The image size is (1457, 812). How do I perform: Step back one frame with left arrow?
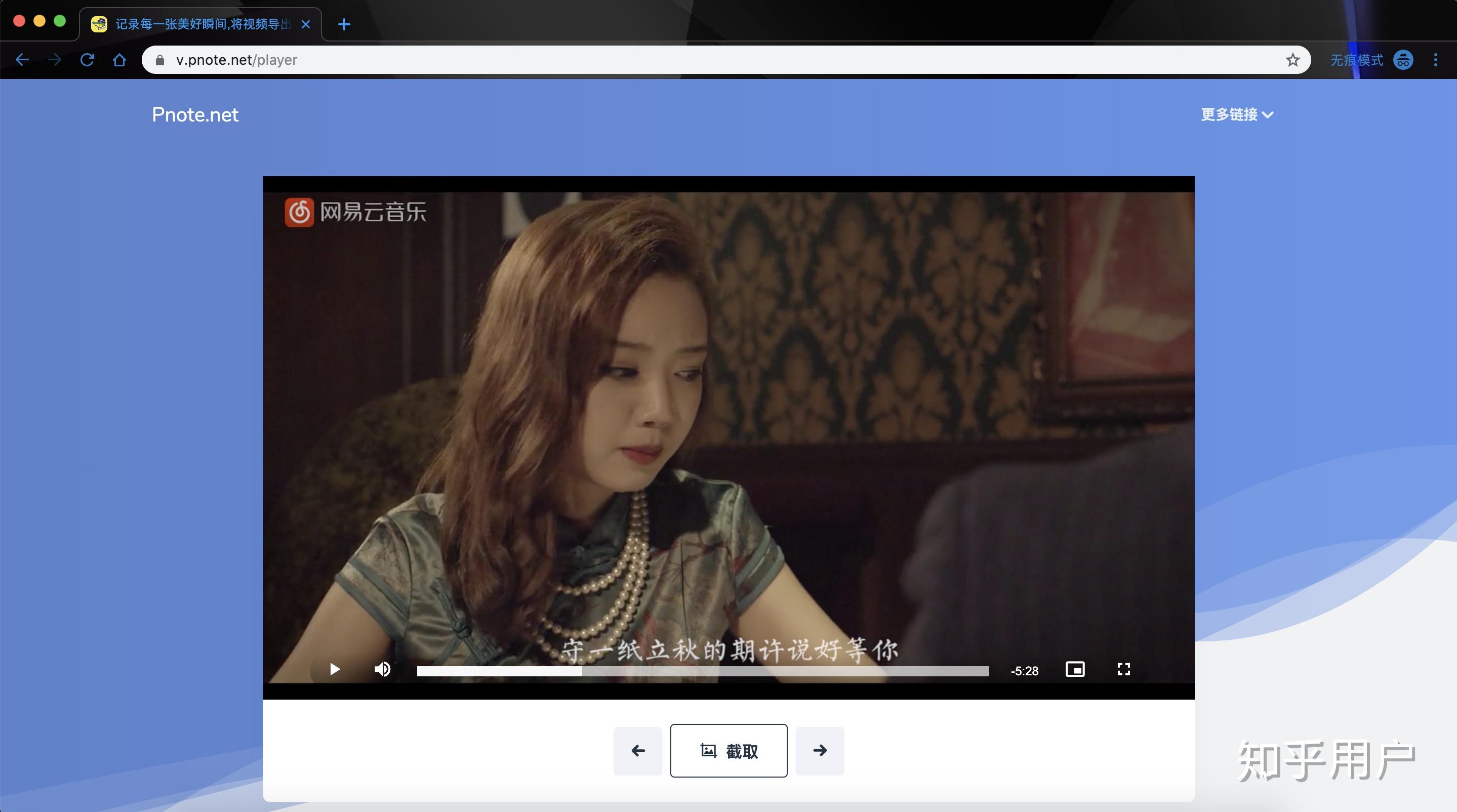click(637, 751)
